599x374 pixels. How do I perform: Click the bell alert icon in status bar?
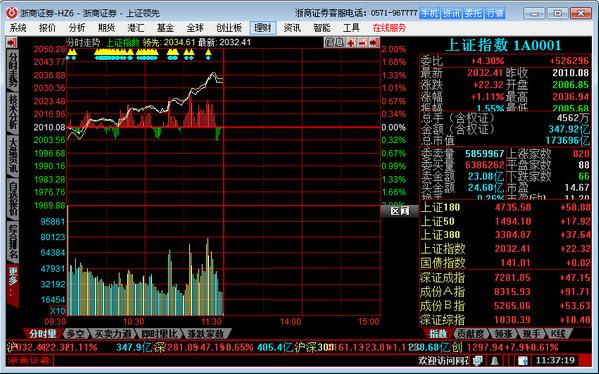point(494,360)
